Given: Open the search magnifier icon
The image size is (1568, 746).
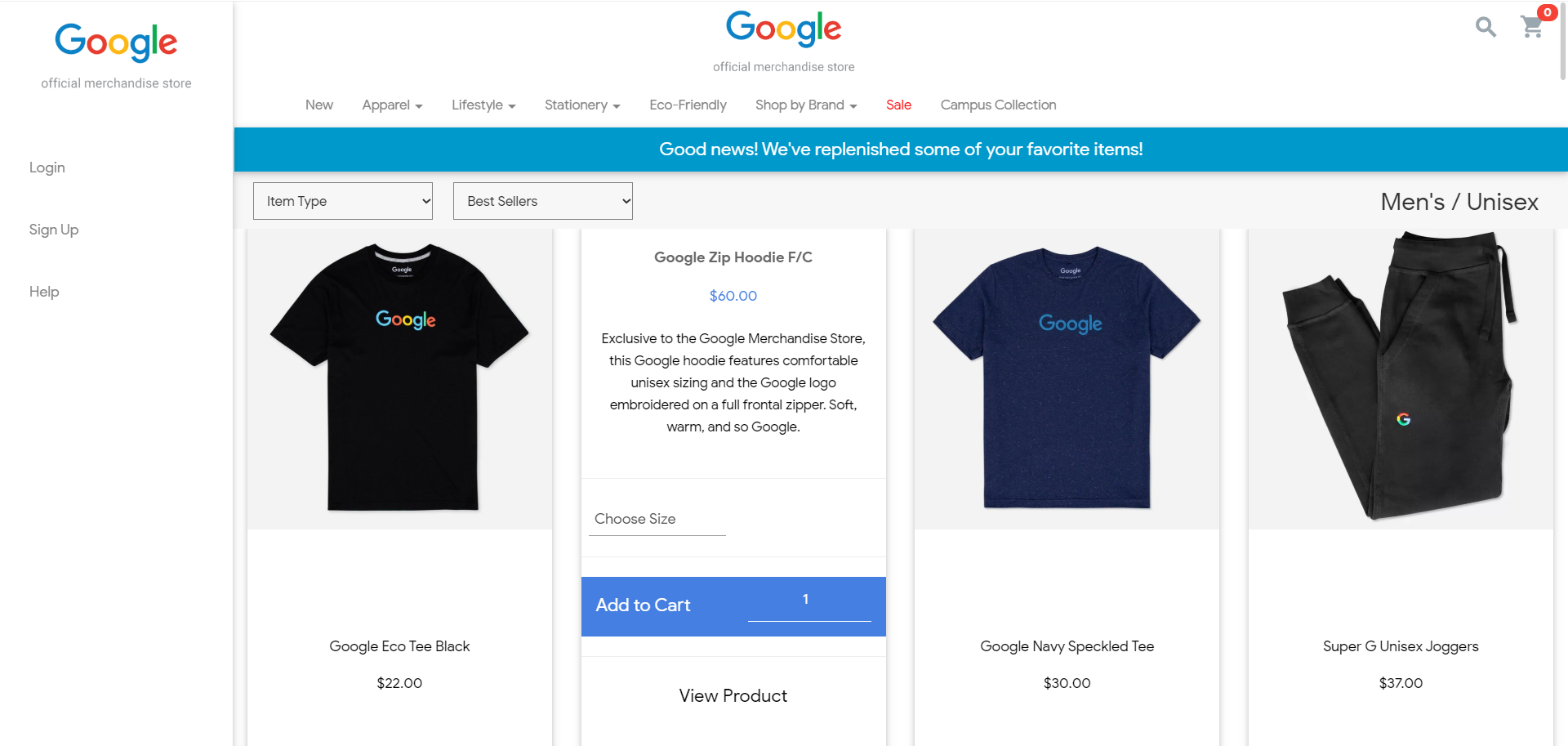Looking at the screenshot, I should point(1486,27).
